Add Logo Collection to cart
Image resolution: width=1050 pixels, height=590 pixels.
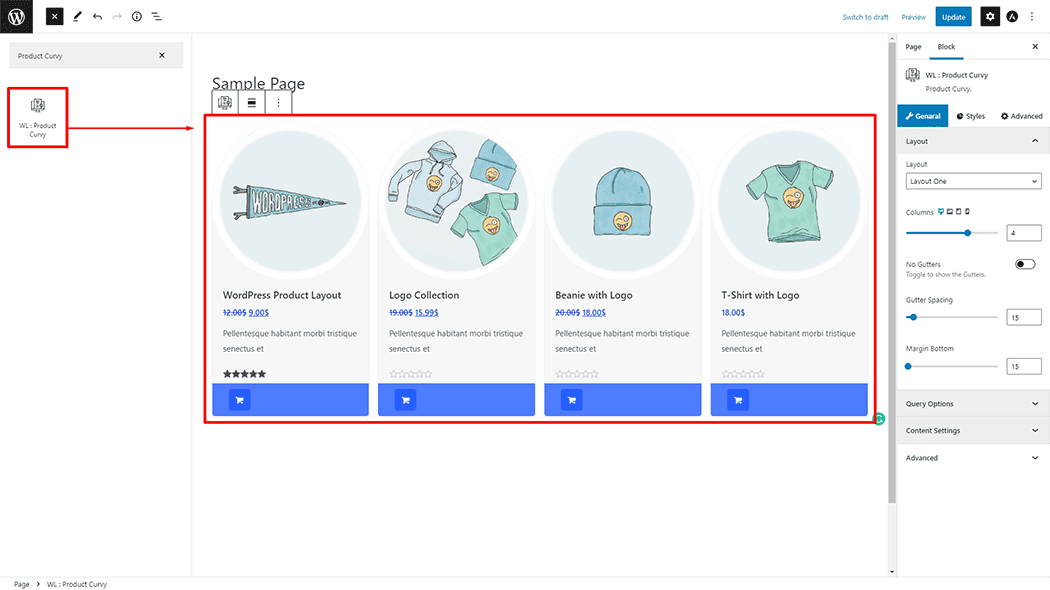point(405,400)
